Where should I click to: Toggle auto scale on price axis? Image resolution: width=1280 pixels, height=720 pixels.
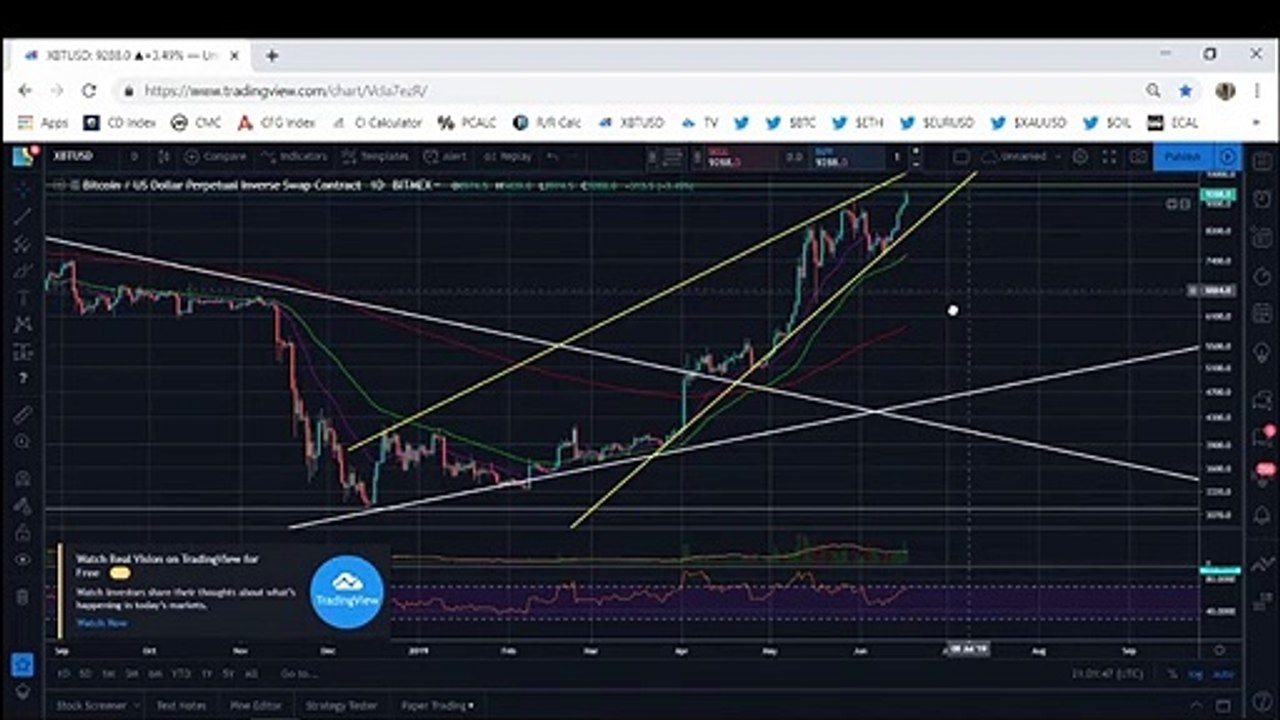1222,675
